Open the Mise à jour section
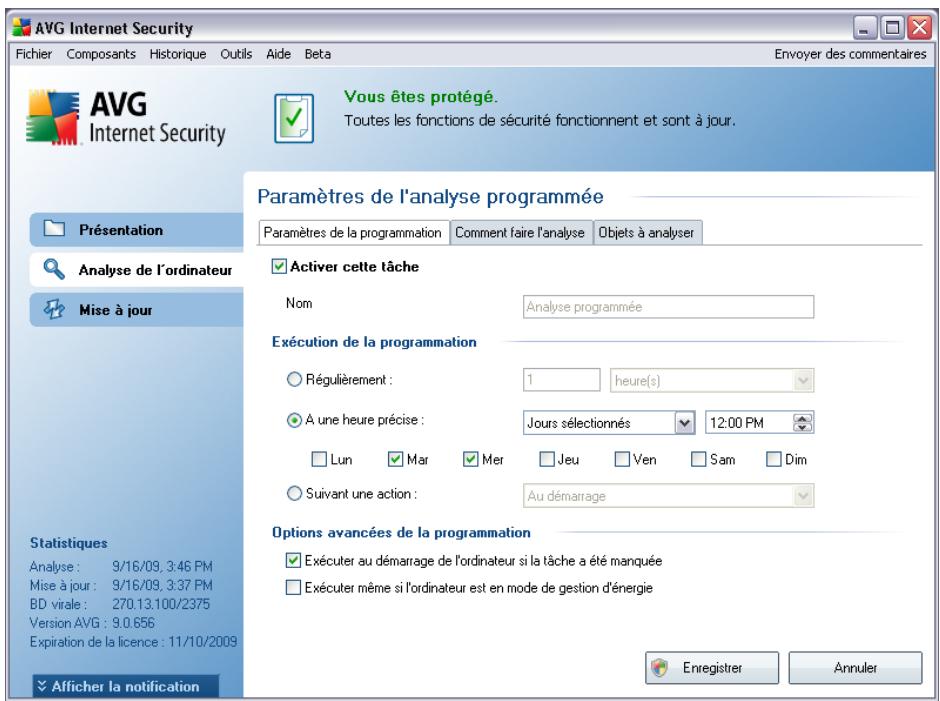 (x=137, y=310)
